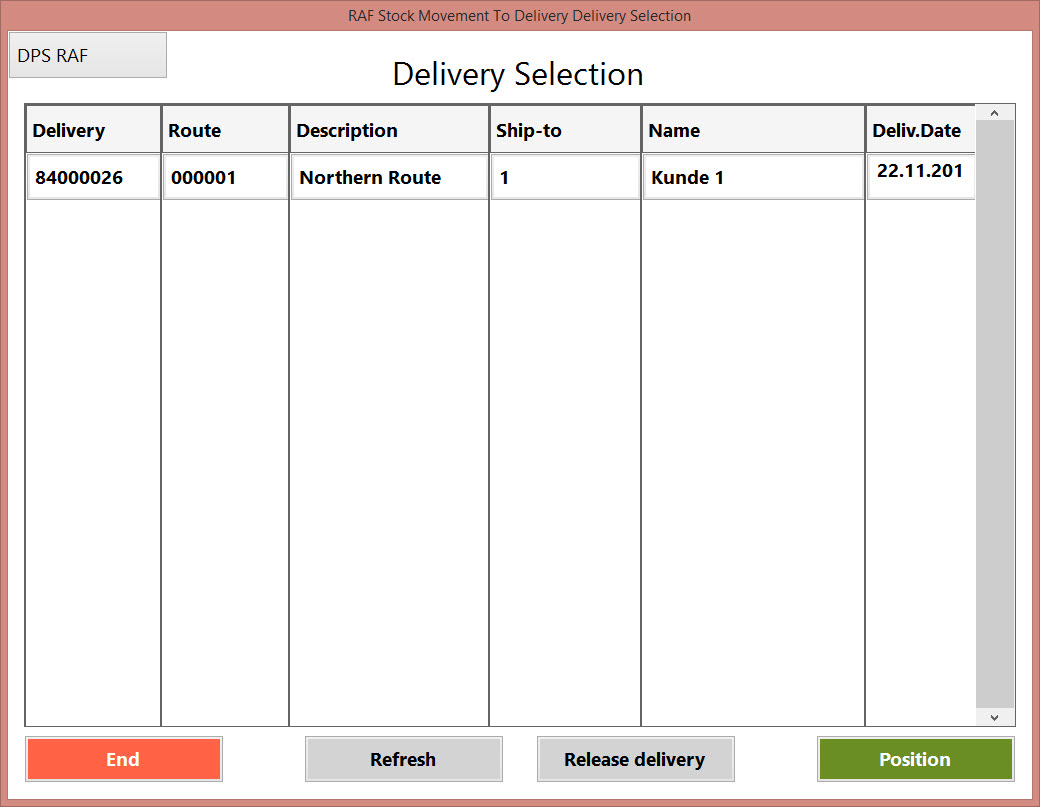The width and height of the screenshot is (1040, 807).
Task: Click the Delivery column header
Action: (93, 130)
